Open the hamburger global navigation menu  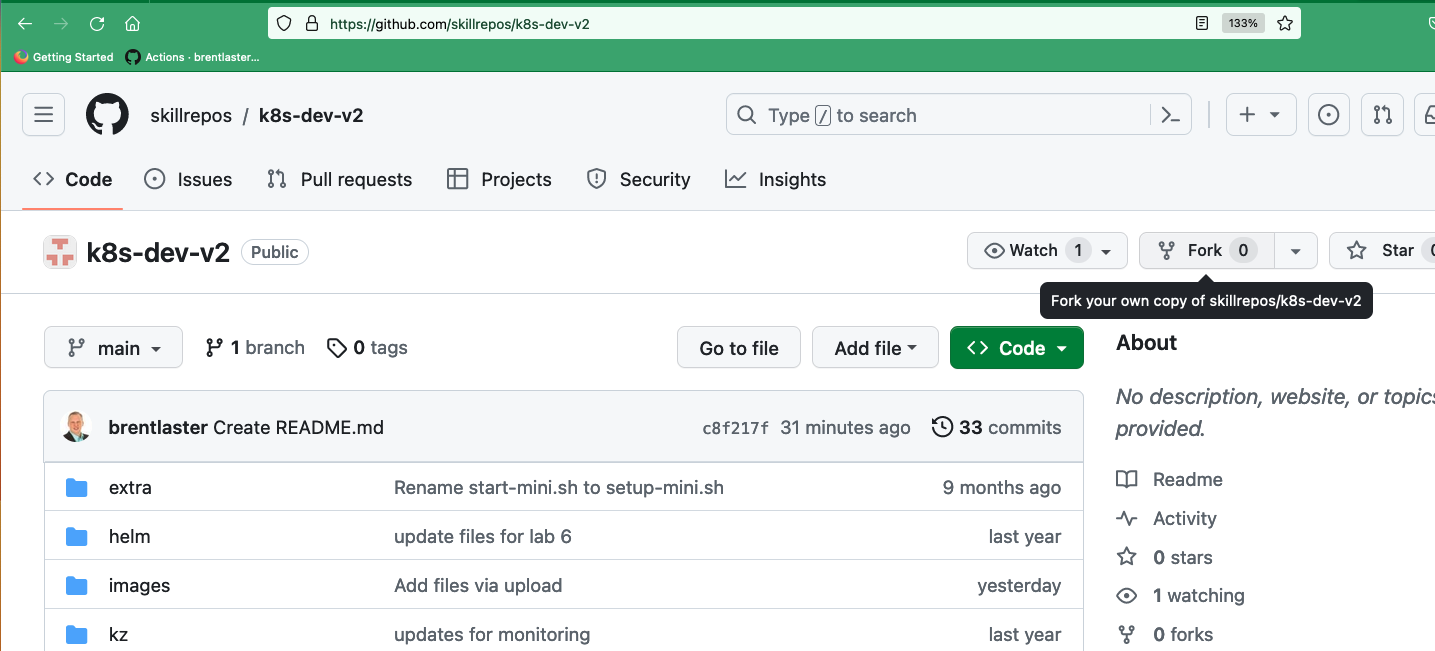[43, 115]
